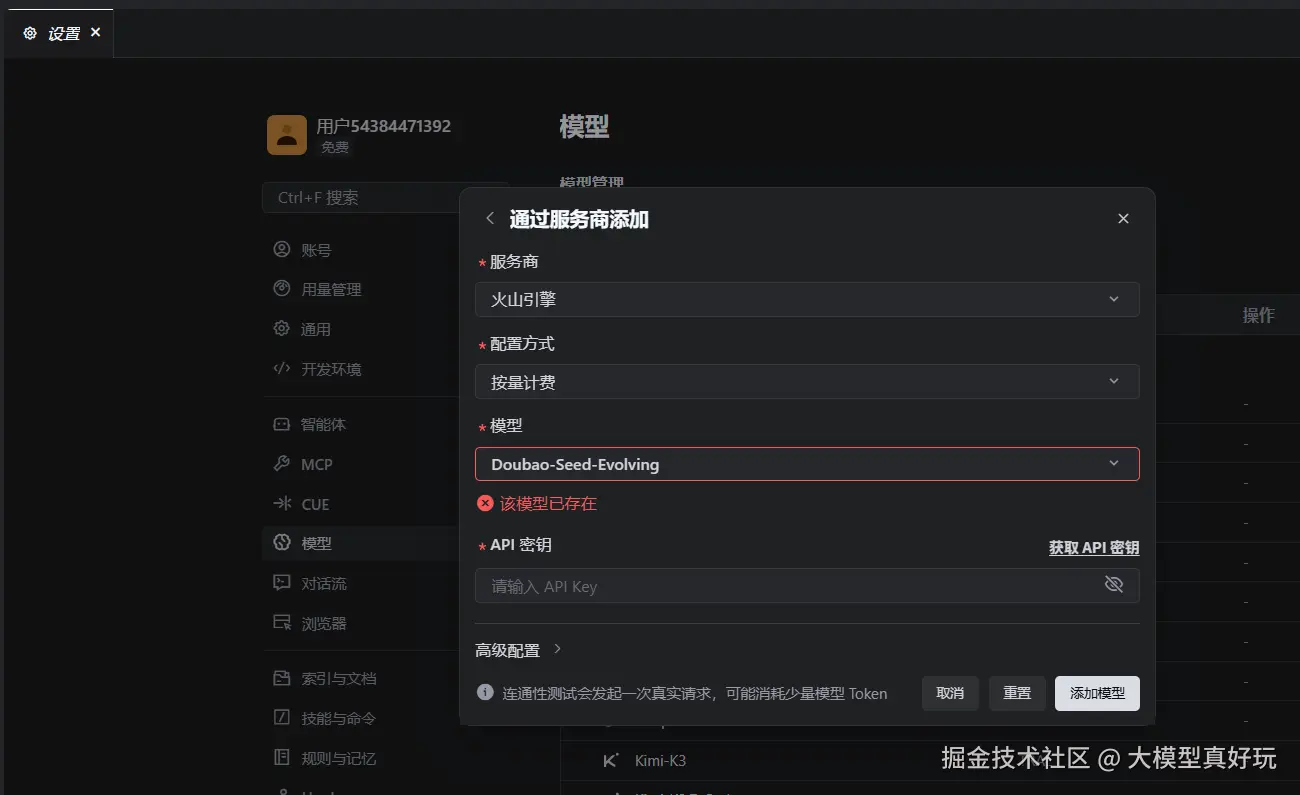Click the 模型 page heading
The width and height of the screenshot is (1300, 795).
(584, 127)
